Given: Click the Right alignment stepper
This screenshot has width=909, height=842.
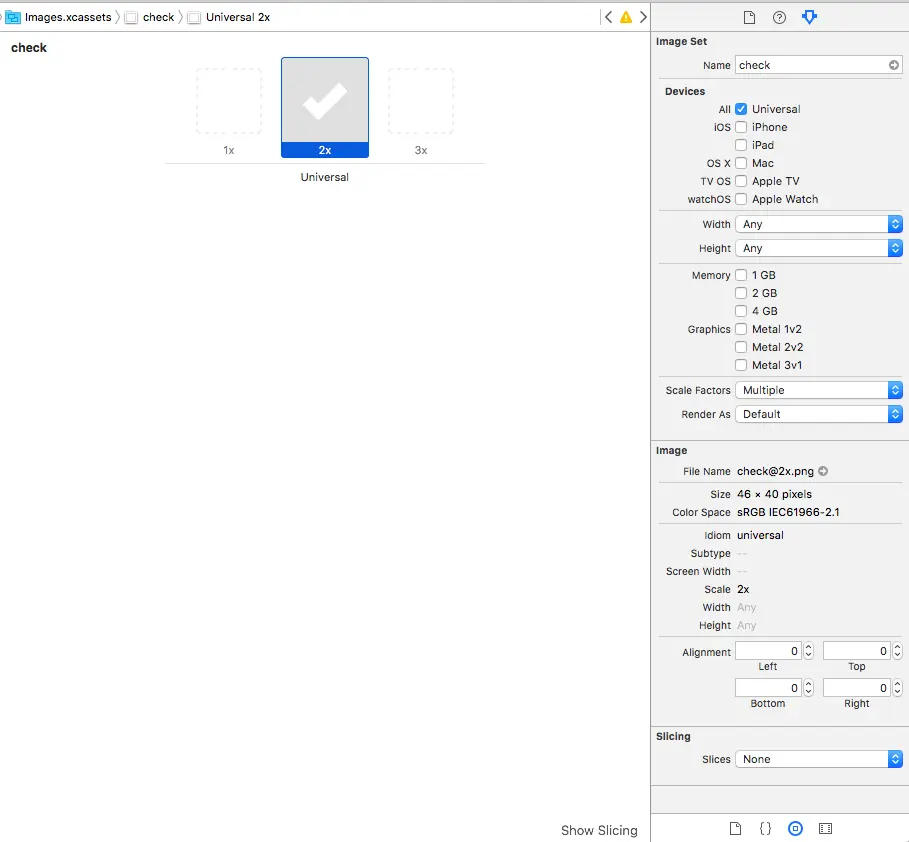Looking at the screenshot, I should (897, 688).
